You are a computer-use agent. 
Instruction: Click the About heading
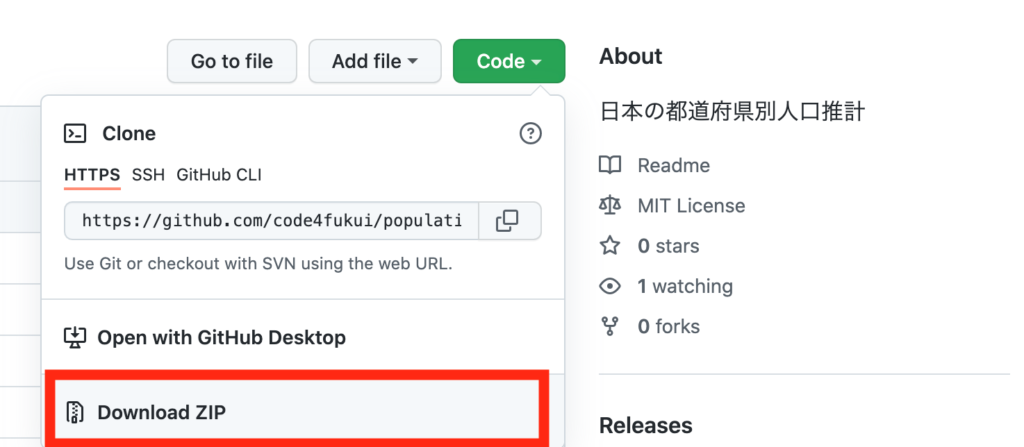(630, 56)
